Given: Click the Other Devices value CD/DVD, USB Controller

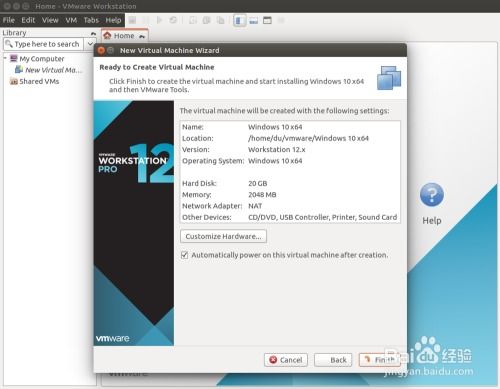Looking at the screenshot, I should pos(323,217).
